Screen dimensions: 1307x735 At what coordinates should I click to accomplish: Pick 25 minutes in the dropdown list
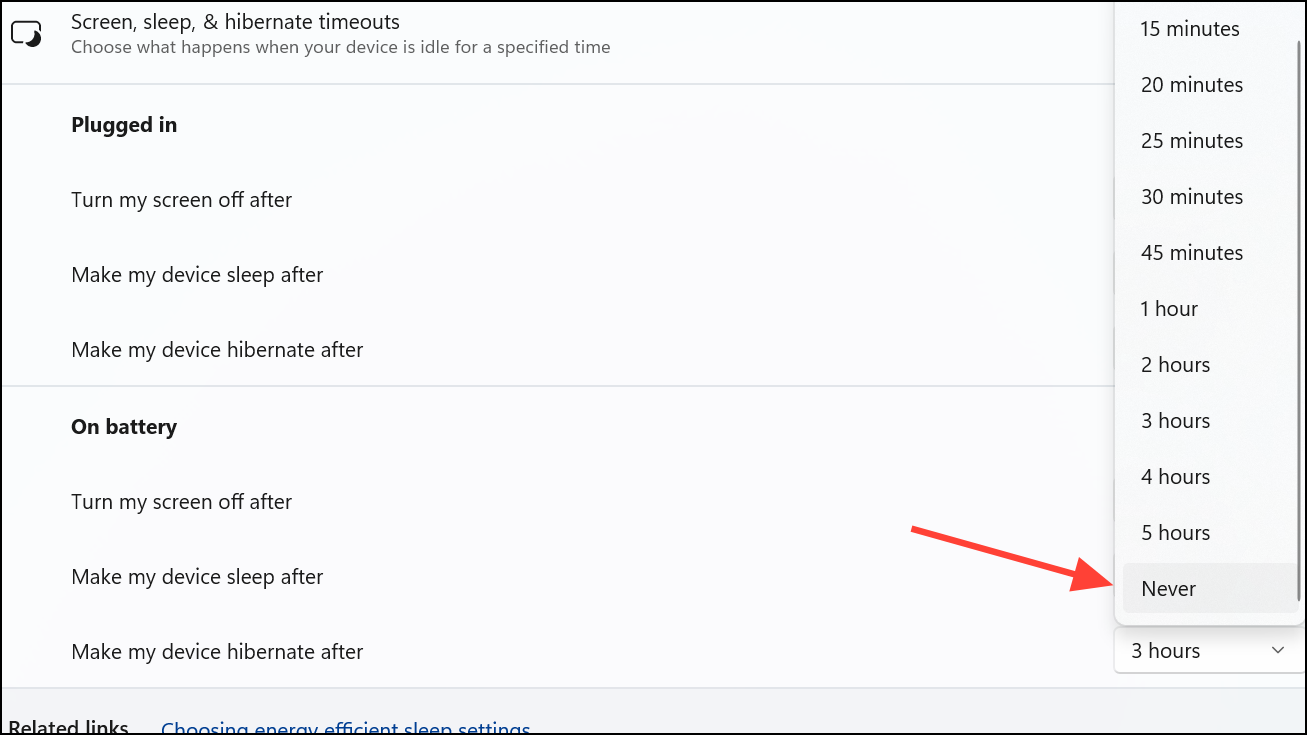[1192, 141]
